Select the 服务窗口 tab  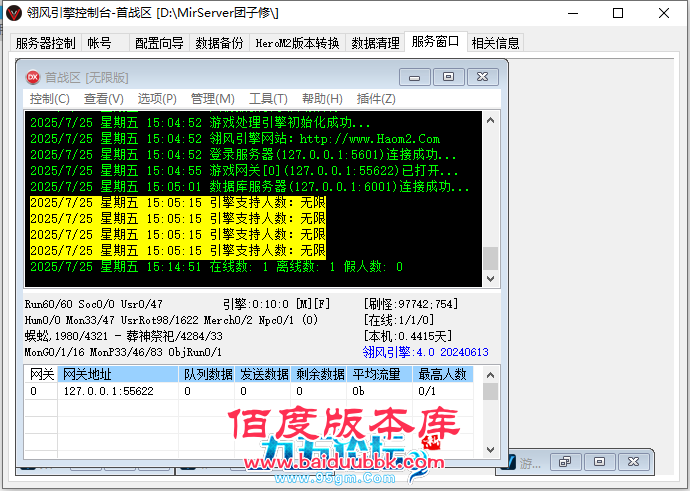coord(436,42)
